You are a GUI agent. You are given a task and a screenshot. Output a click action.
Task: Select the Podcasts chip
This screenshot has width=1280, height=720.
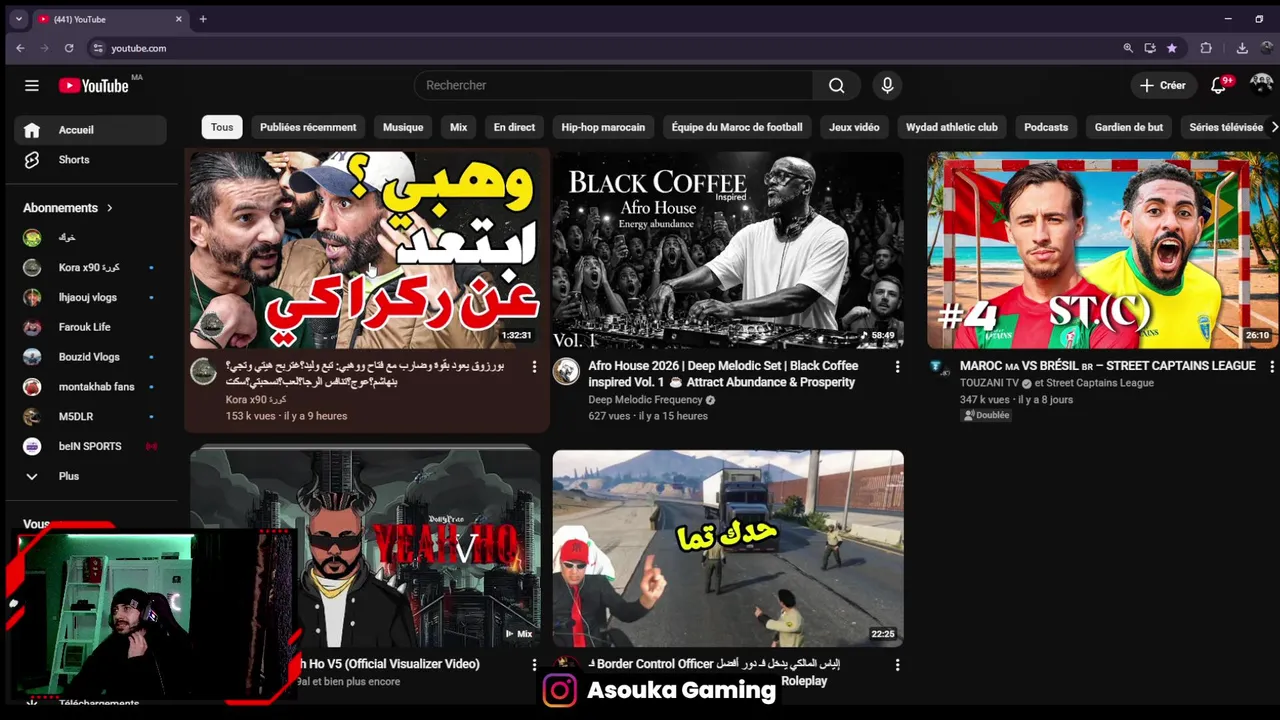(x=1046, y=127)
